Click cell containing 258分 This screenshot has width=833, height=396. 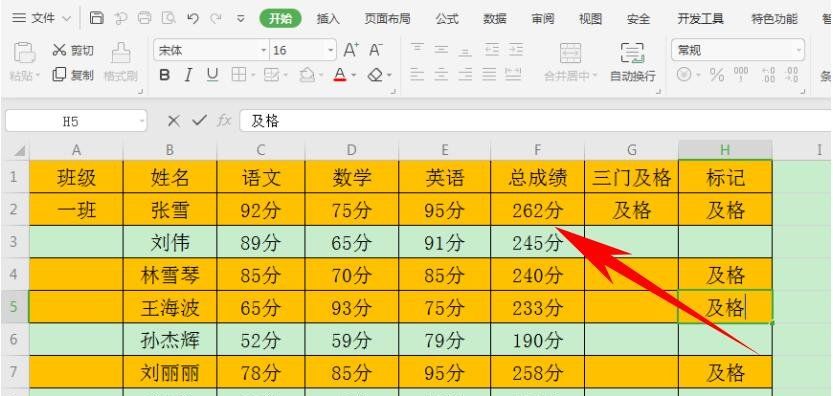click(537, 372)
